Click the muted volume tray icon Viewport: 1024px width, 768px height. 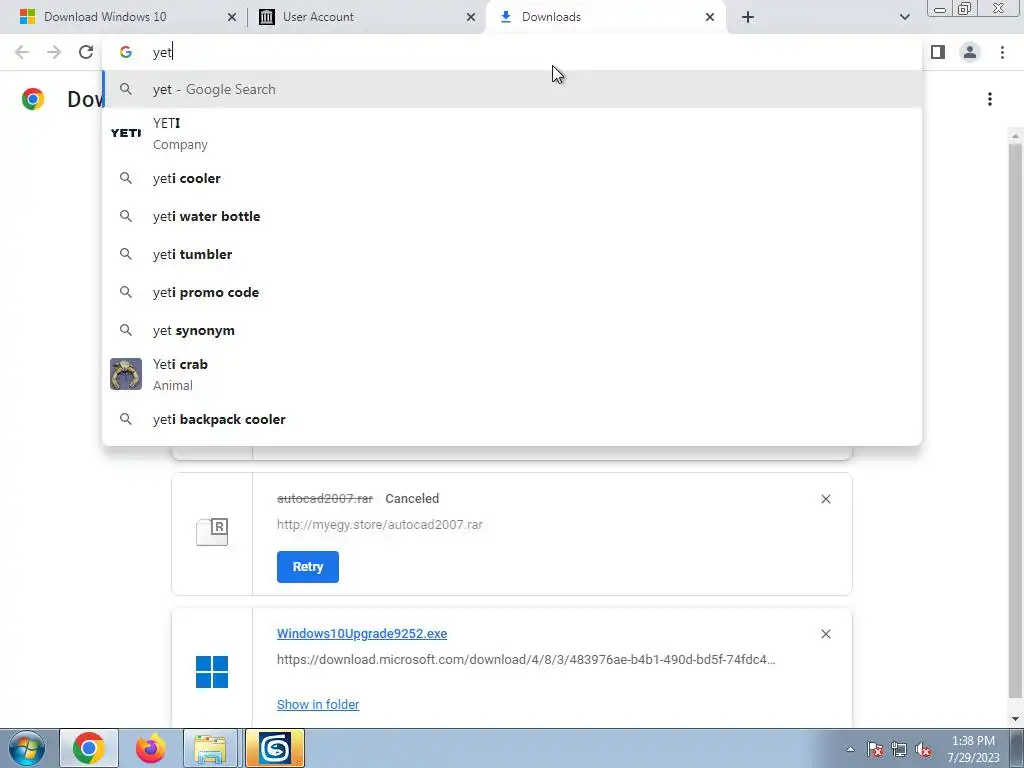923,749
